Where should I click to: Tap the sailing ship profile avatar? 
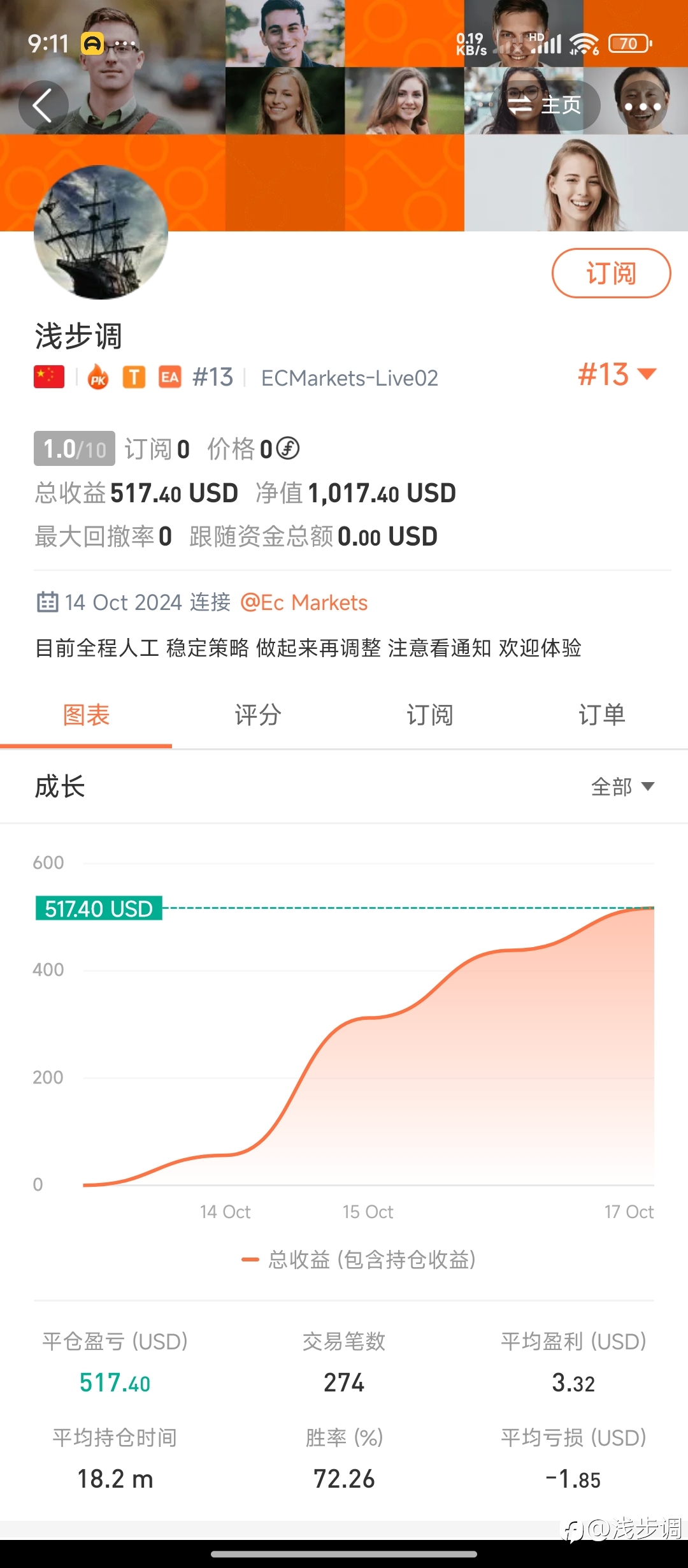point(101,232)
